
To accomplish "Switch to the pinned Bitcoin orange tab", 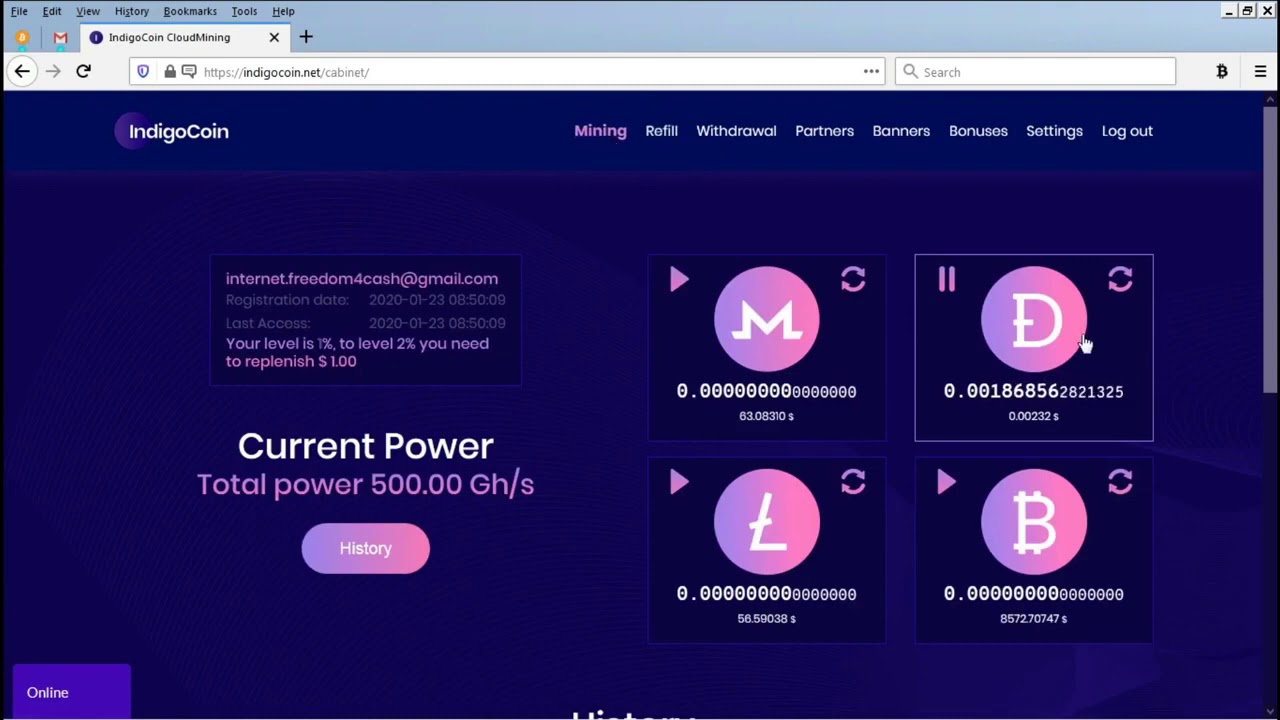I will click(22, 37).
